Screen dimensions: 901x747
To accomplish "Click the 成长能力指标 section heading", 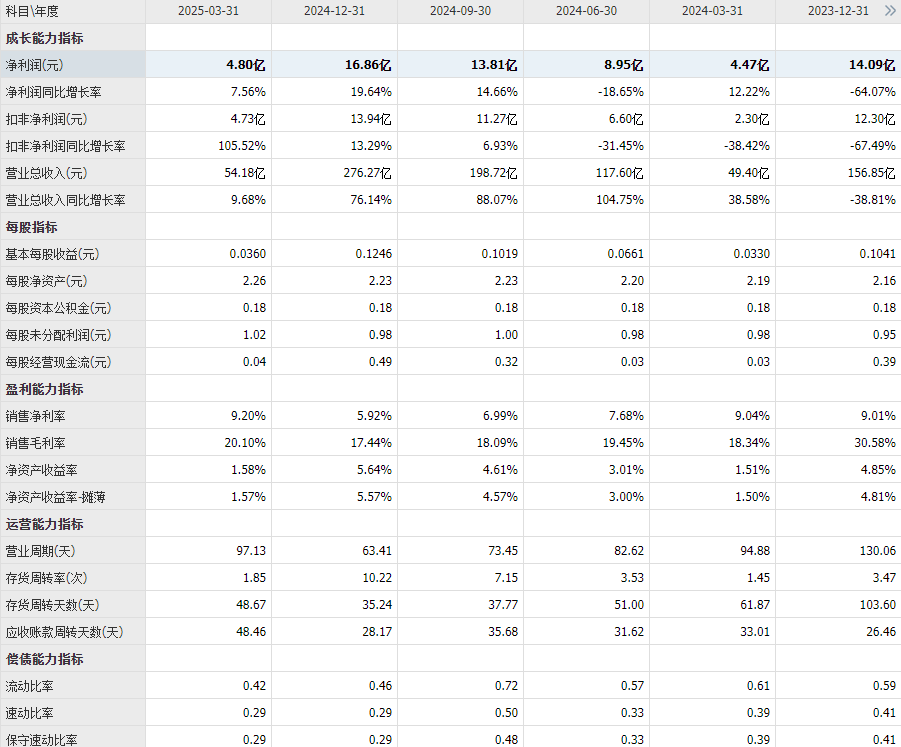I will (x=44, y=38).
